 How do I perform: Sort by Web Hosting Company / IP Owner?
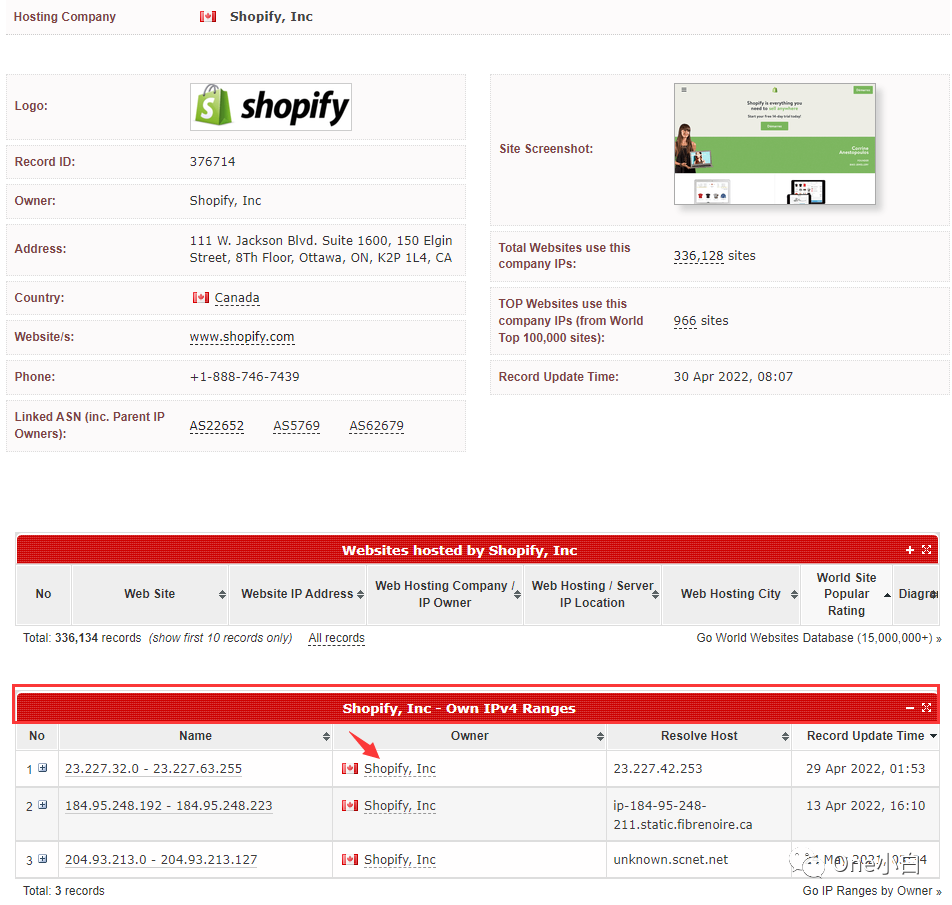444,594
